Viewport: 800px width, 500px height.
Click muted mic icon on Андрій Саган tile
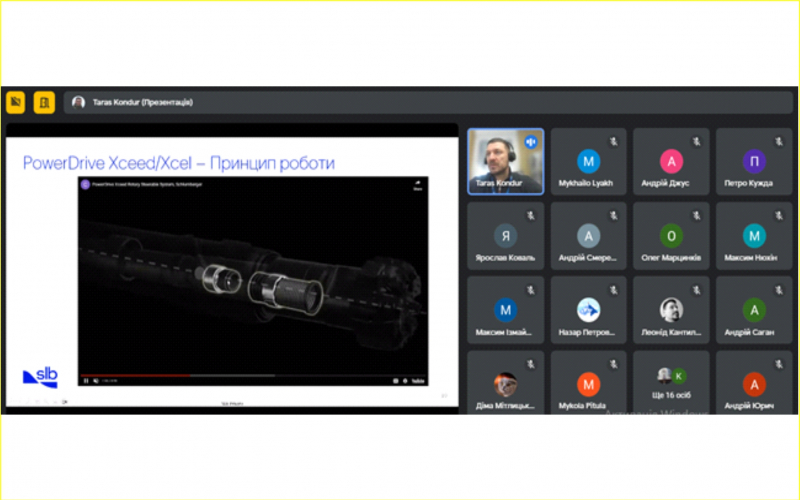click(779, 290)
